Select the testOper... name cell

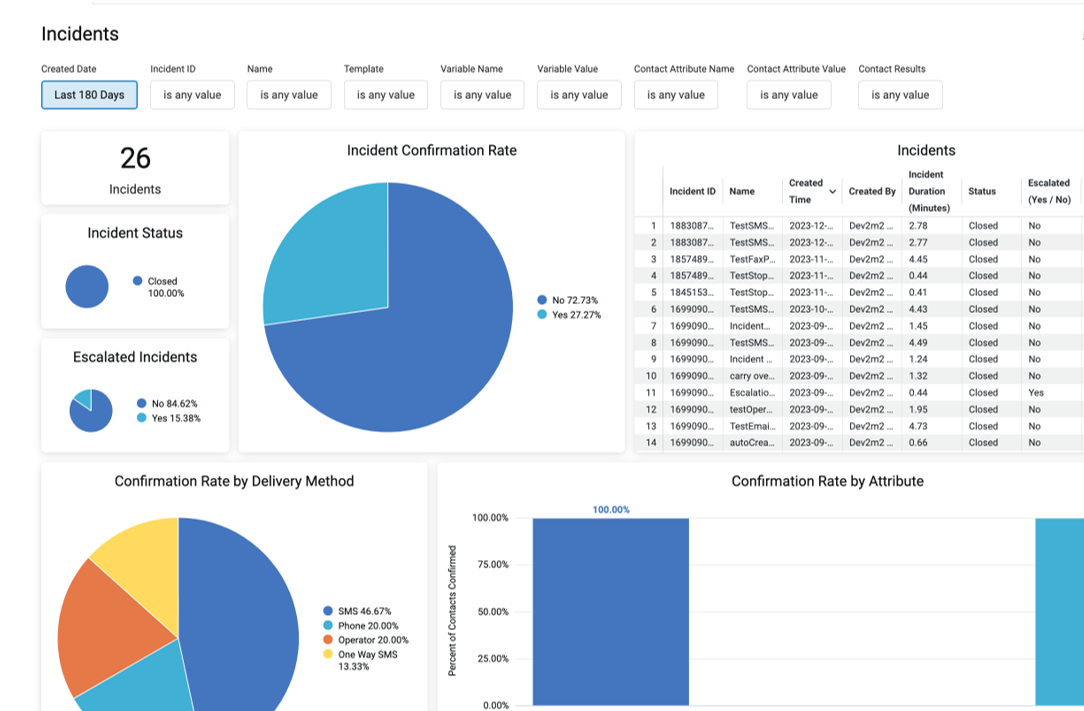click(752, 409)
